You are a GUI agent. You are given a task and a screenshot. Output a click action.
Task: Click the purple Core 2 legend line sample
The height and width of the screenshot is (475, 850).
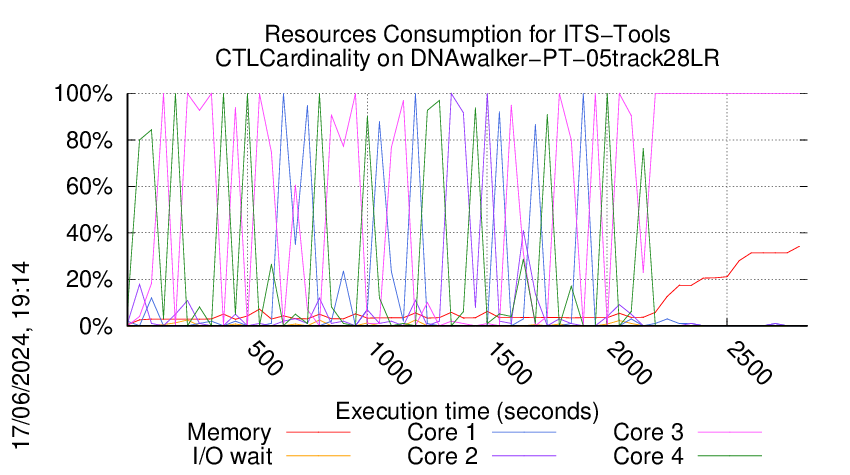(x=524, y=456)
